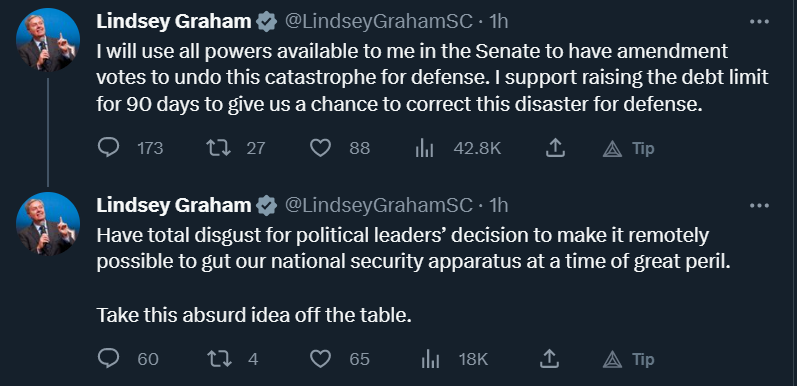Viewport: 797px width, 386px height.
Task: View analytics showing 18K views
Action: click(430, 360)
